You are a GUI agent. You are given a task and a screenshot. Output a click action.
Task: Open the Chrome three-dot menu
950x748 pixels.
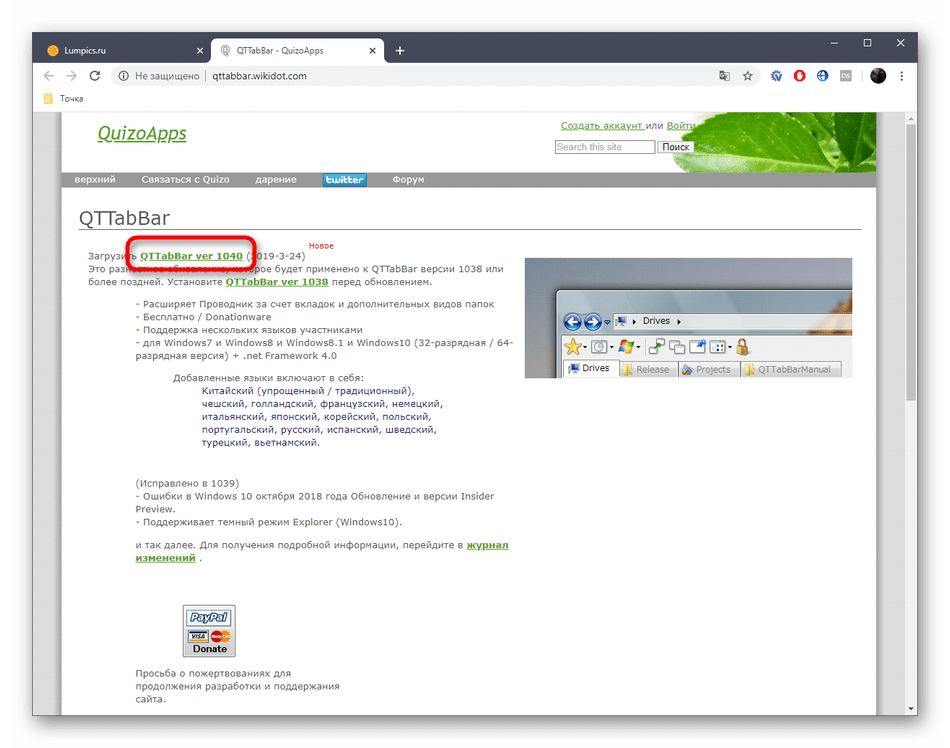coord(904,76)
